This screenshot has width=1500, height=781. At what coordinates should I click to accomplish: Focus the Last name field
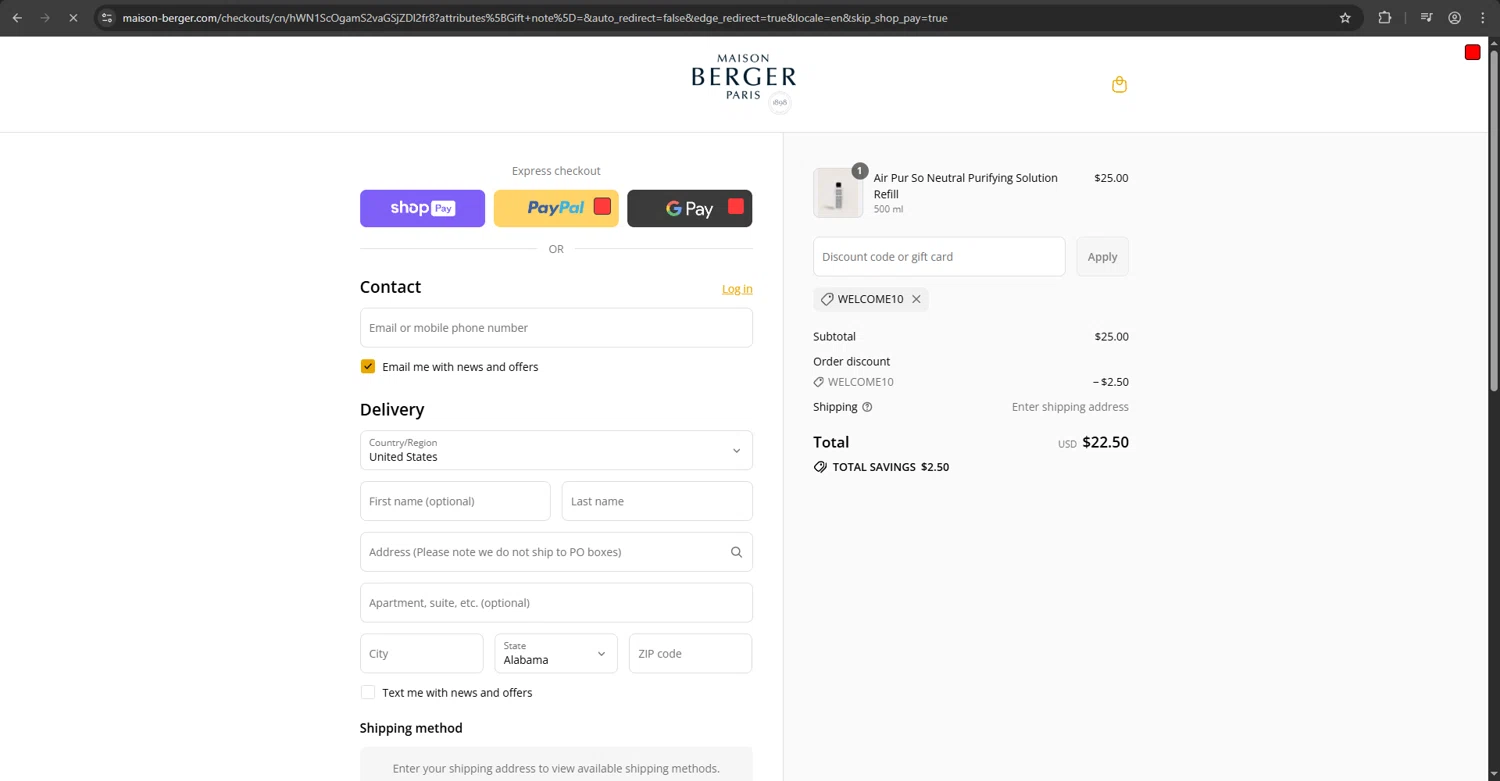[657, 501]
